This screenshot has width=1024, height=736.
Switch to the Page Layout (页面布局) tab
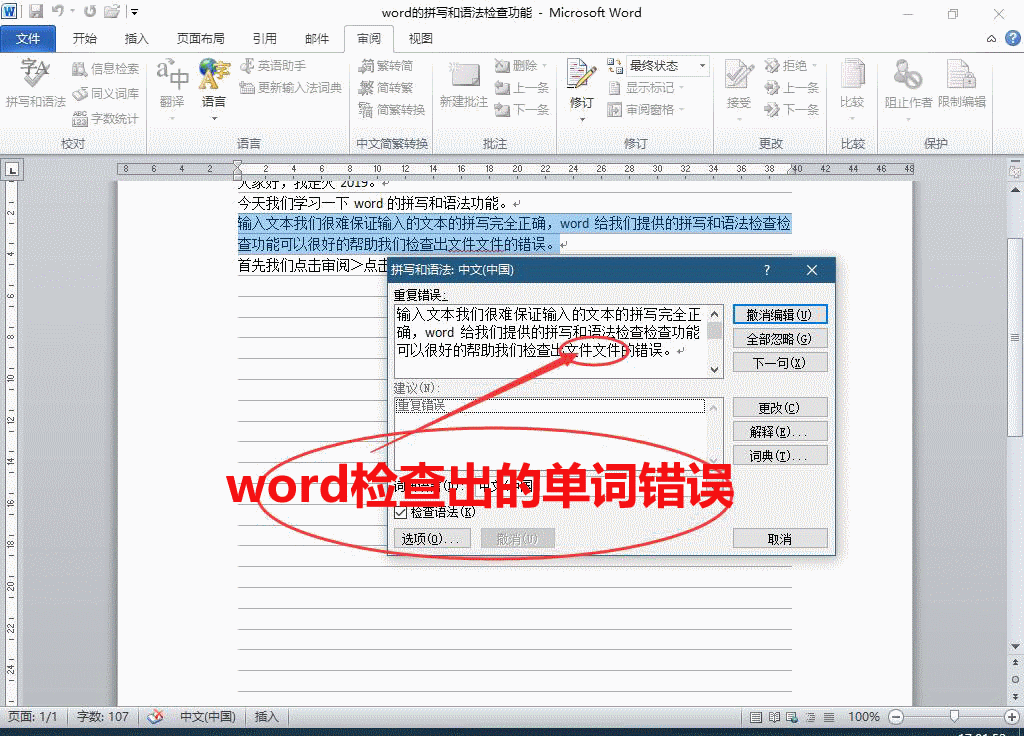coord(200,39)
